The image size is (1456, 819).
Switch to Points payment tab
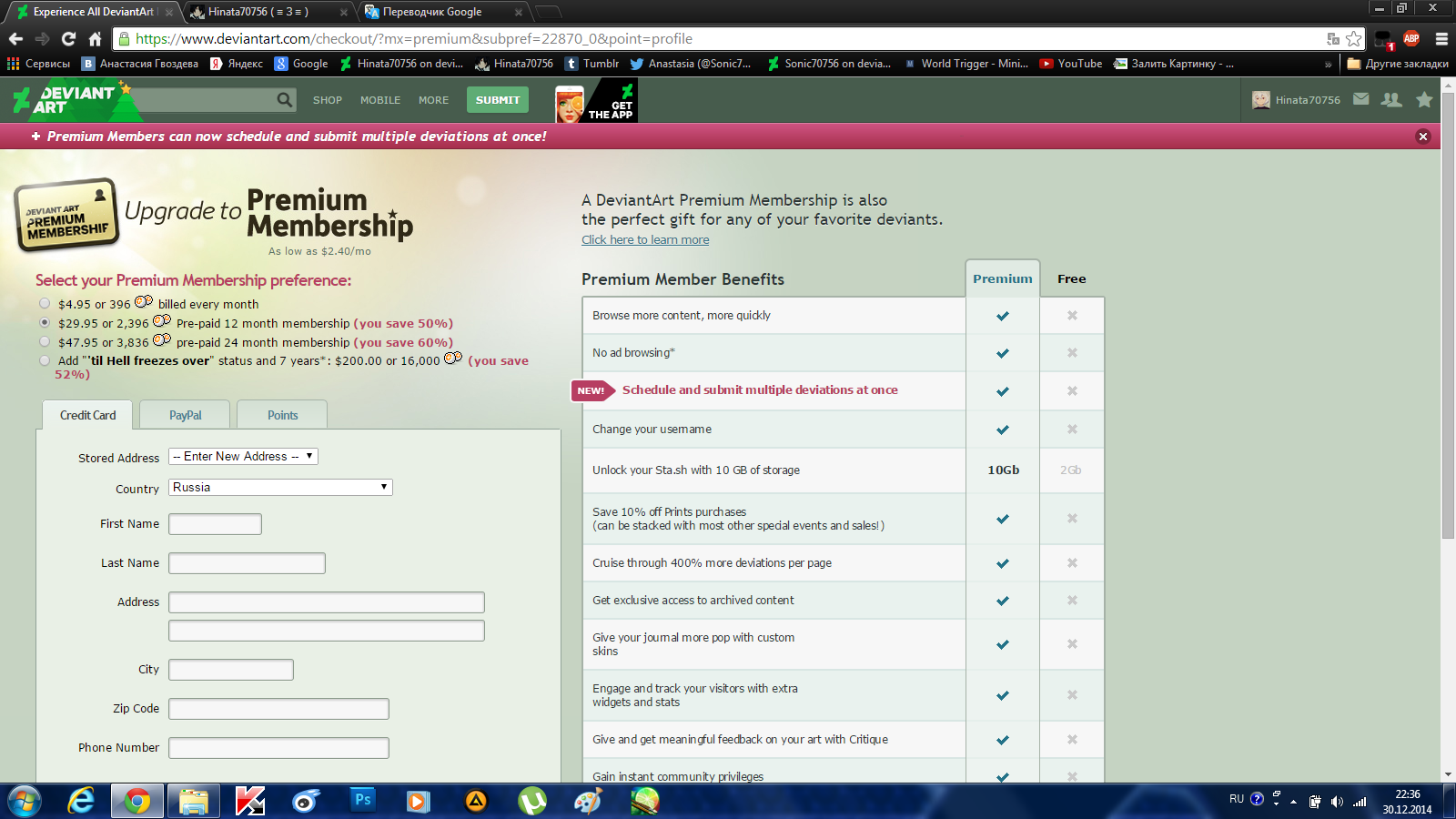point(282,415)
